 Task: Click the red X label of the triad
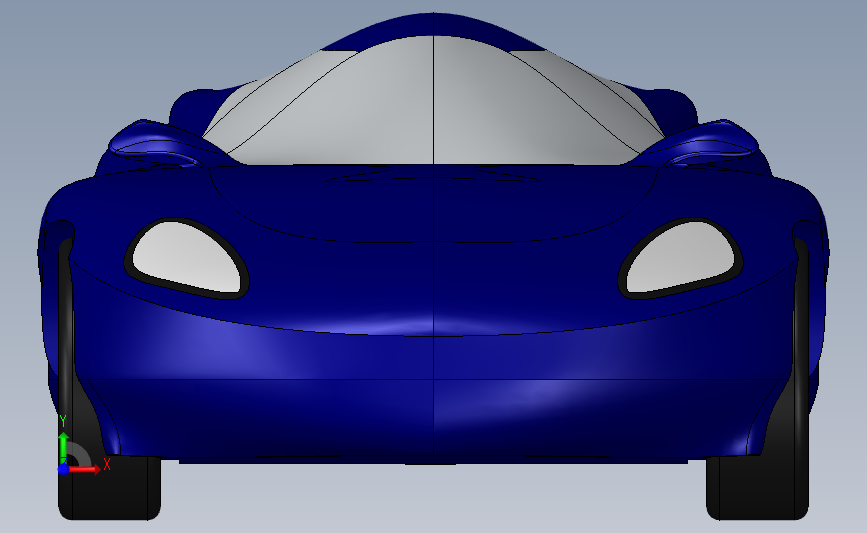tap(107, 464)
